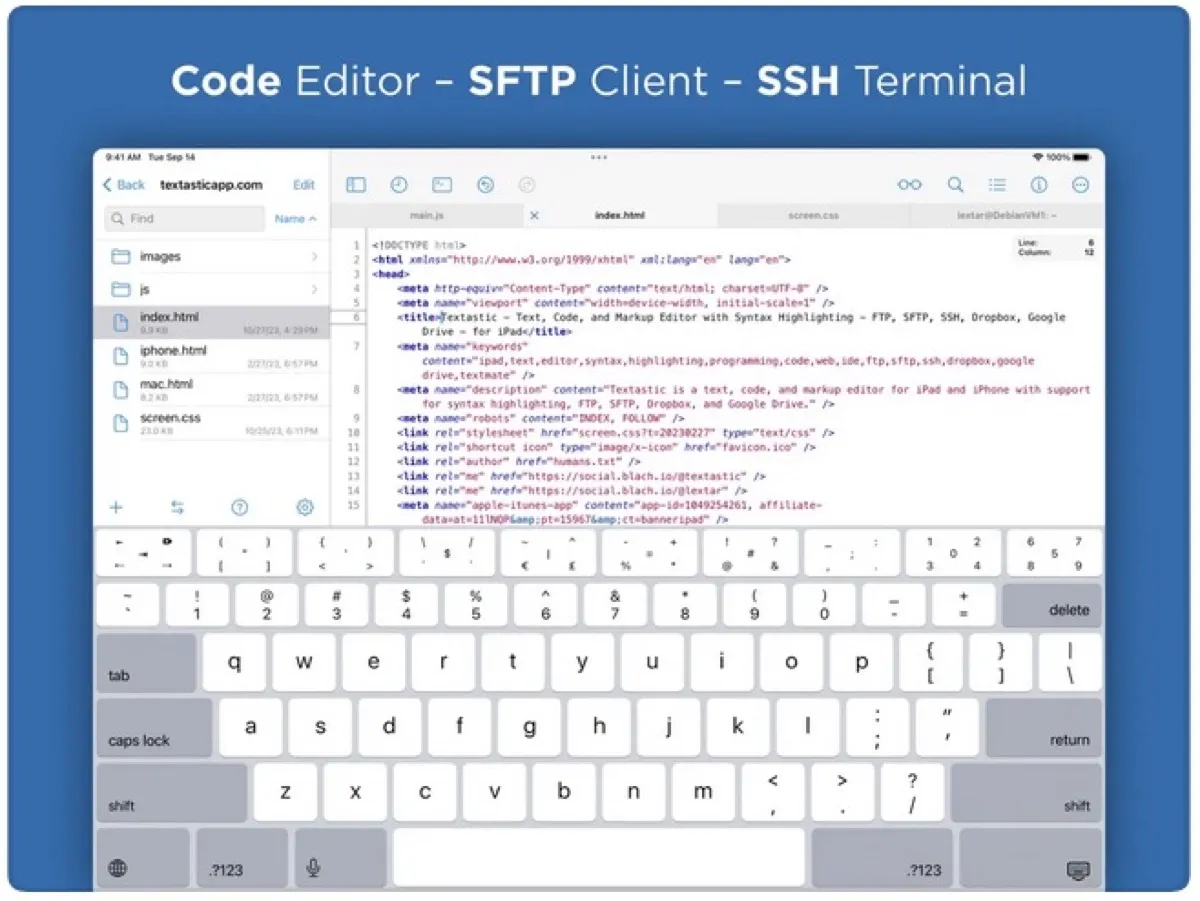Image resolution: width=1200 pixels, height=901 pixels.
Task: Tap the battery indicator in status bar
Action: click(1083, 157)
